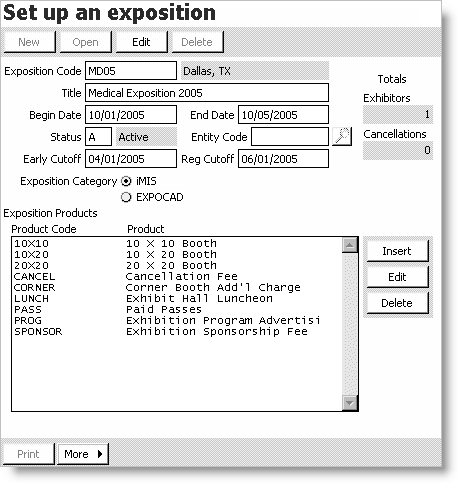Screen dimensions: 458x483
Task: Click the 'Product Code' column header
Action: pyautogui.click(x=44, y=229)
